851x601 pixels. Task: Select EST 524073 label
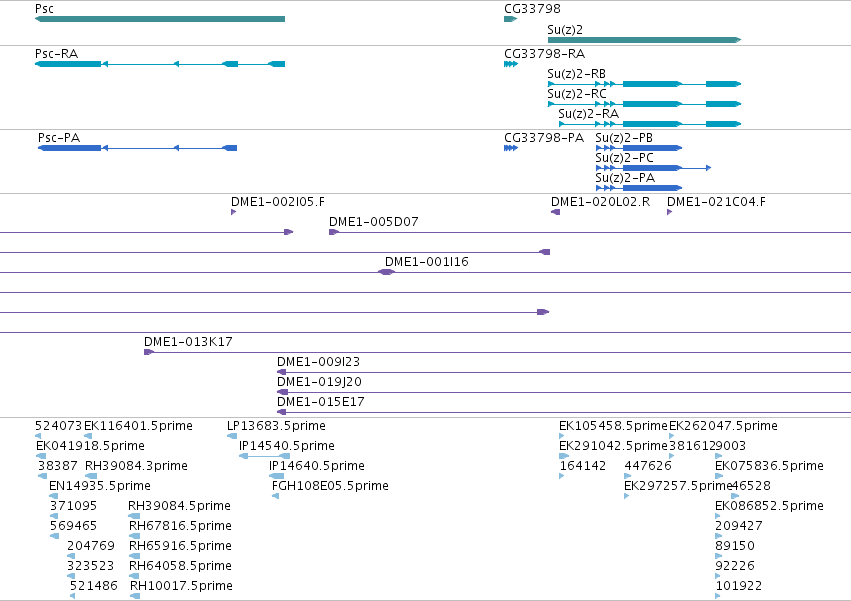[58, 426]
